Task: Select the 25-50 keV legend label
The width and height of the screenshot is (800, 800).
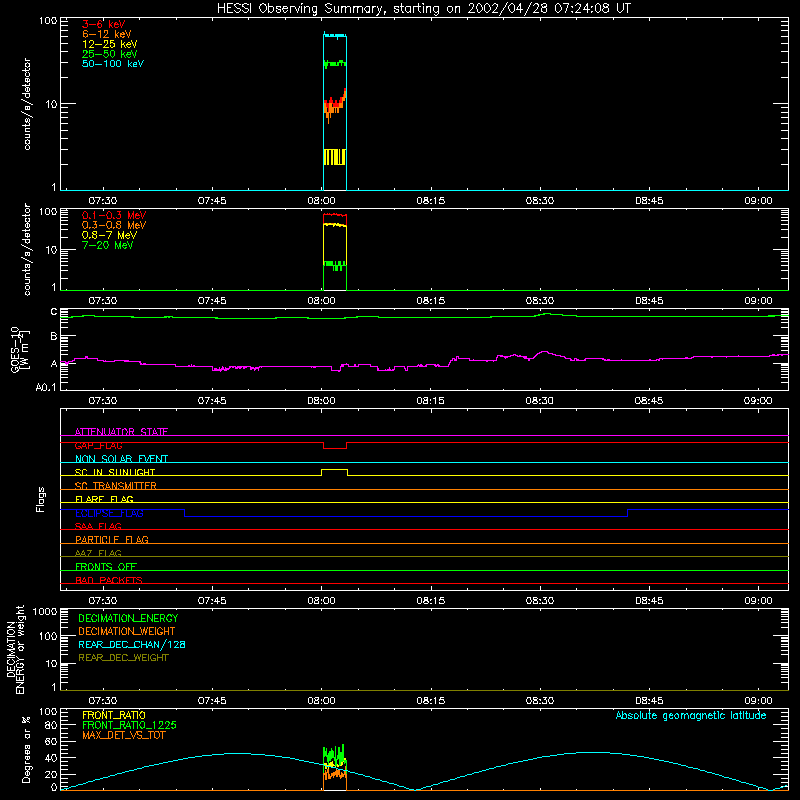Action: click(x=109, y=54)
